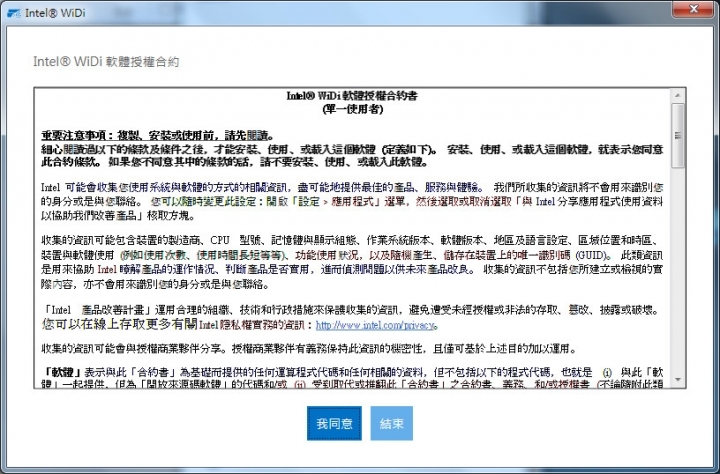This screenshot has width=720, height=474.
Task: Click the 我同意 agree button
Action: tap(334, 423)
